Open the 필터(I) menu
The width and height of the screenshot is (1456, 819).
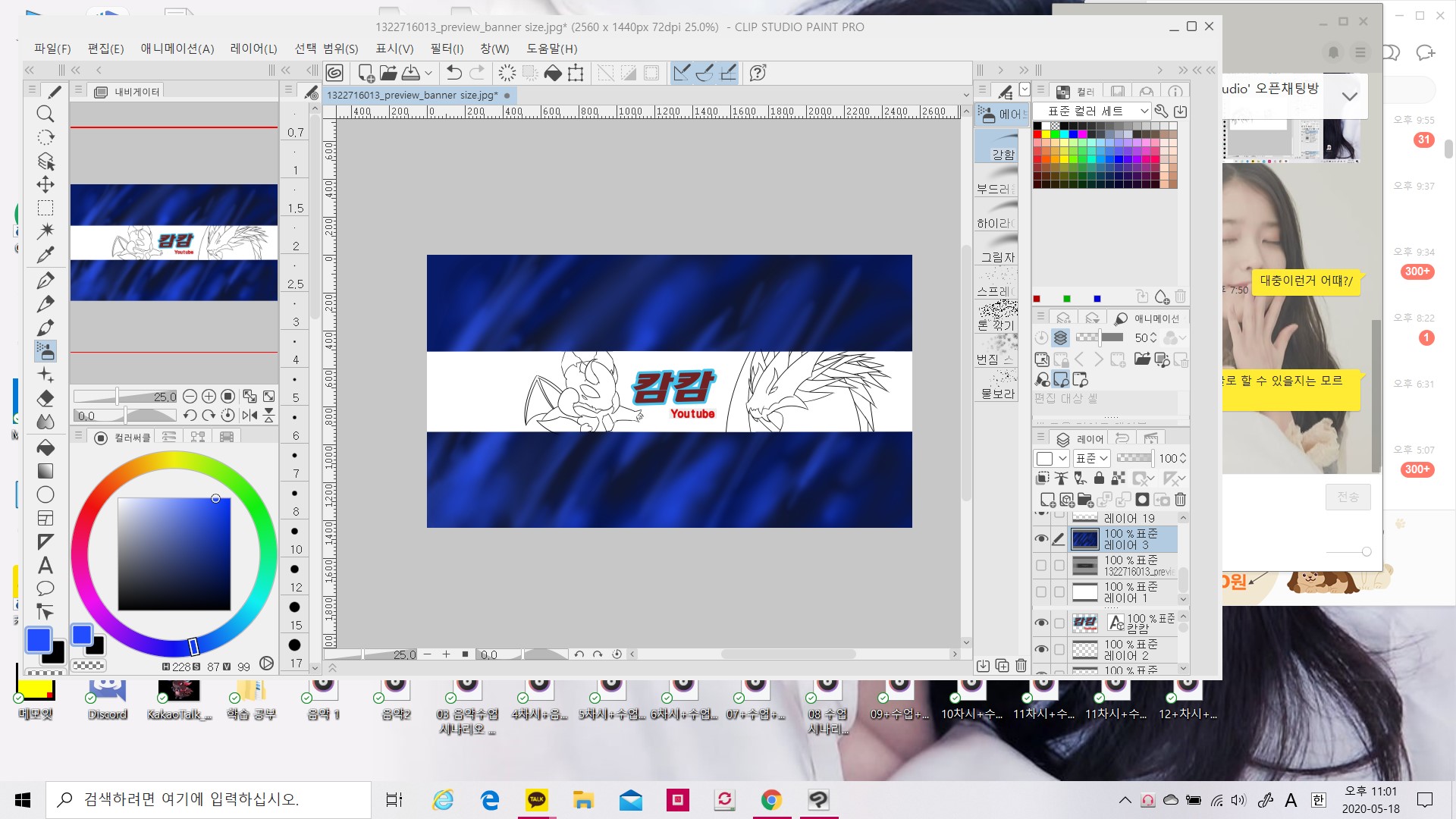point(447,49)
